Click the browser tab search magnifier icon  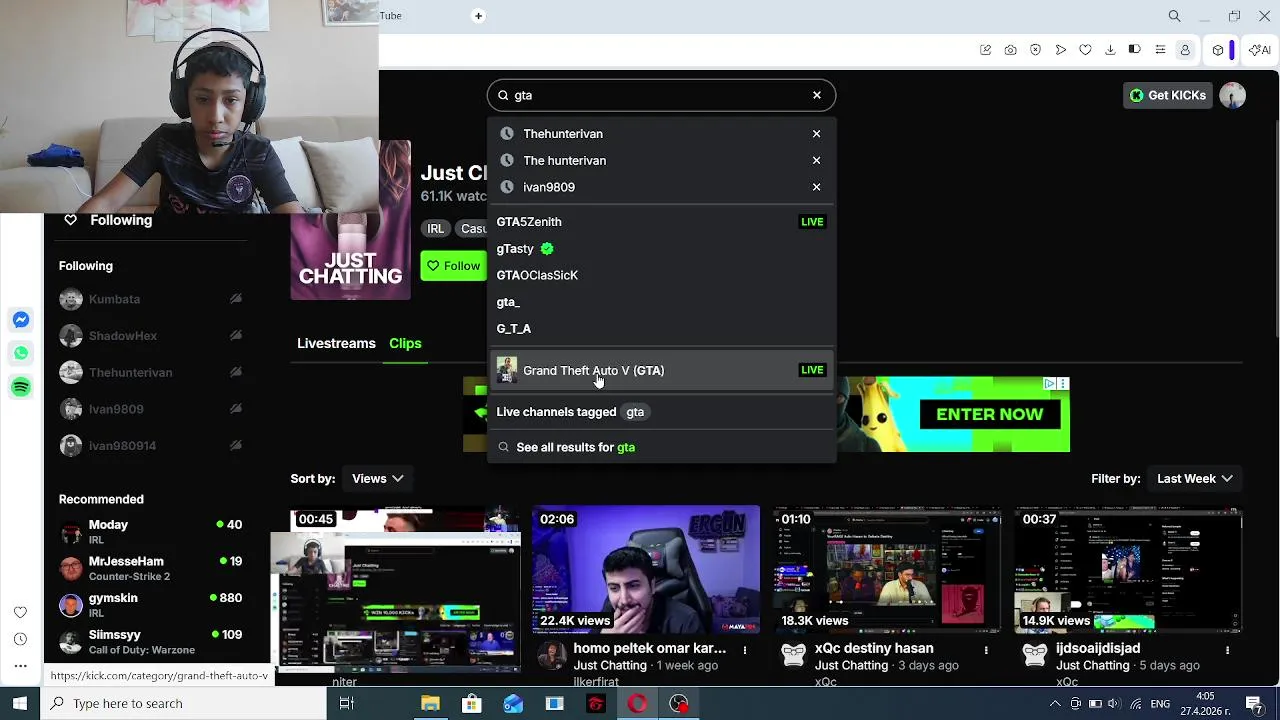1175,16
